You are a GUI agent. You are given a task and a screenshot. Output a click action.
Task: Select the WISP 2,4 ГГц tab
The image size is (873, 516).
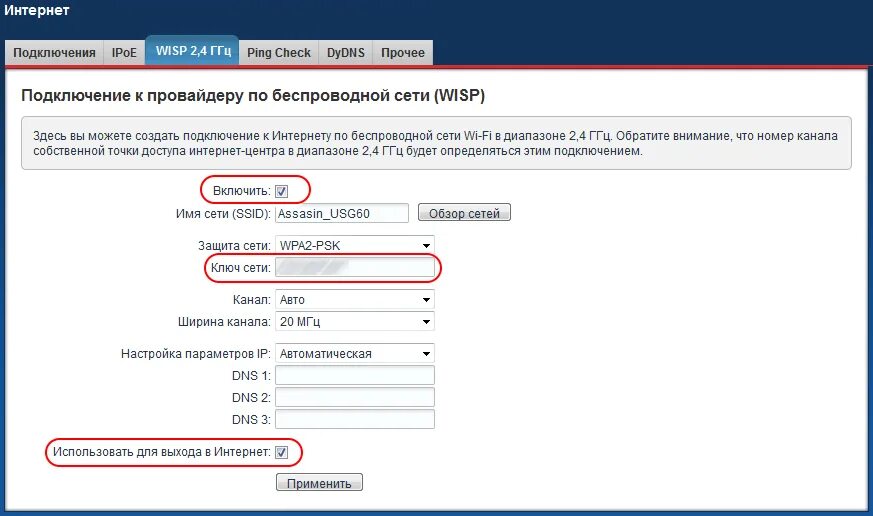pyautogui.click(x=193, y=51)
